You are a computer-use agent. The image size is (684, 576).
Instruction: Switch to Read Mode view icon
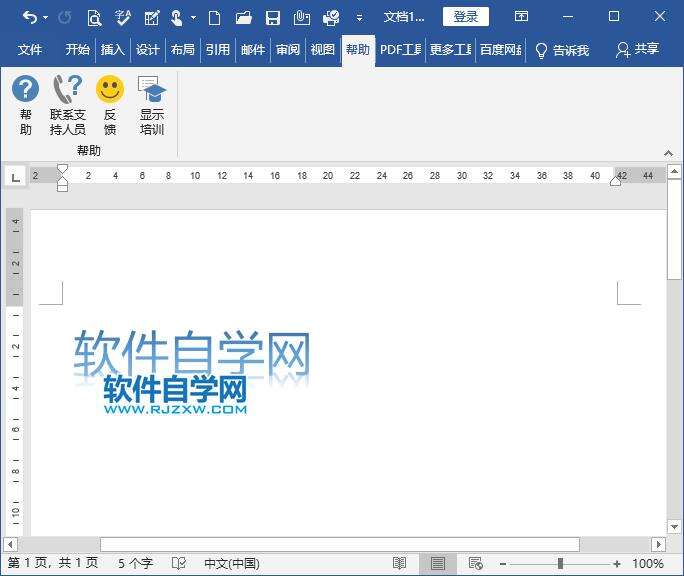tap(400, 563)
